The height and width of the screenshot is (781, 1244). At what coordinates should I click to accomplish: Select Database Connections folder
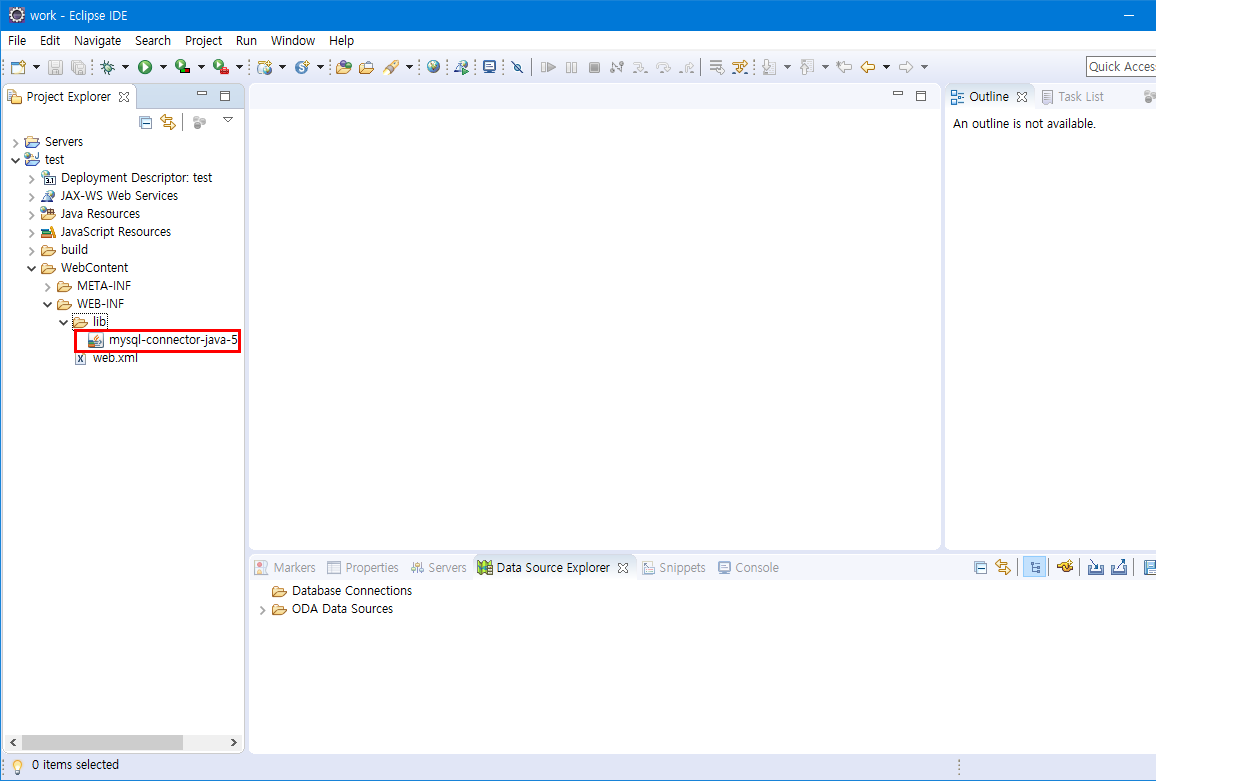[341, 591]
